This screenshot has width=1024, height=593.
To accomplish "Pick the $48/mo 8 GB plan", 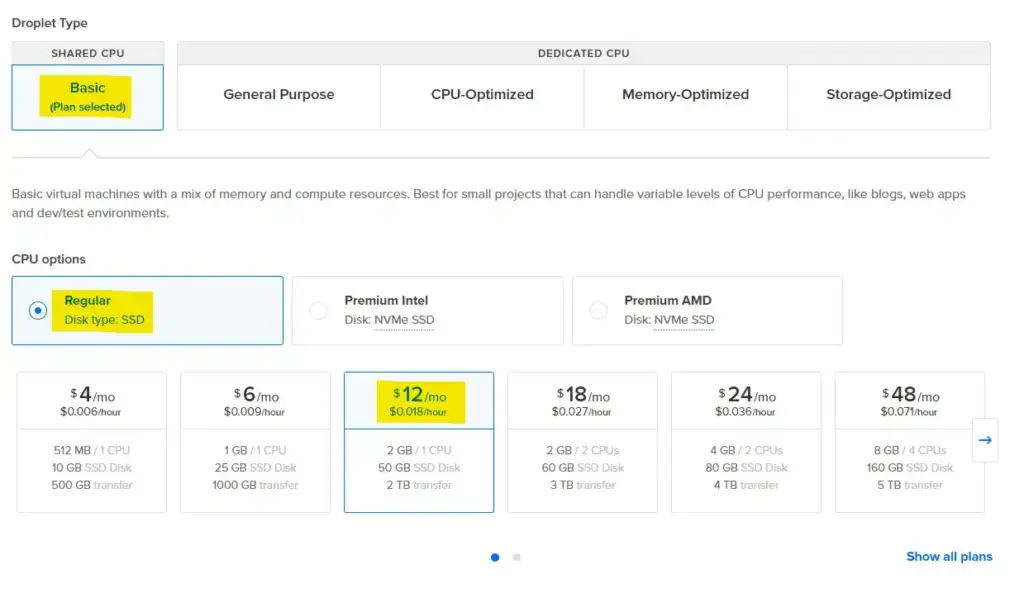I will tap(909, 442).
